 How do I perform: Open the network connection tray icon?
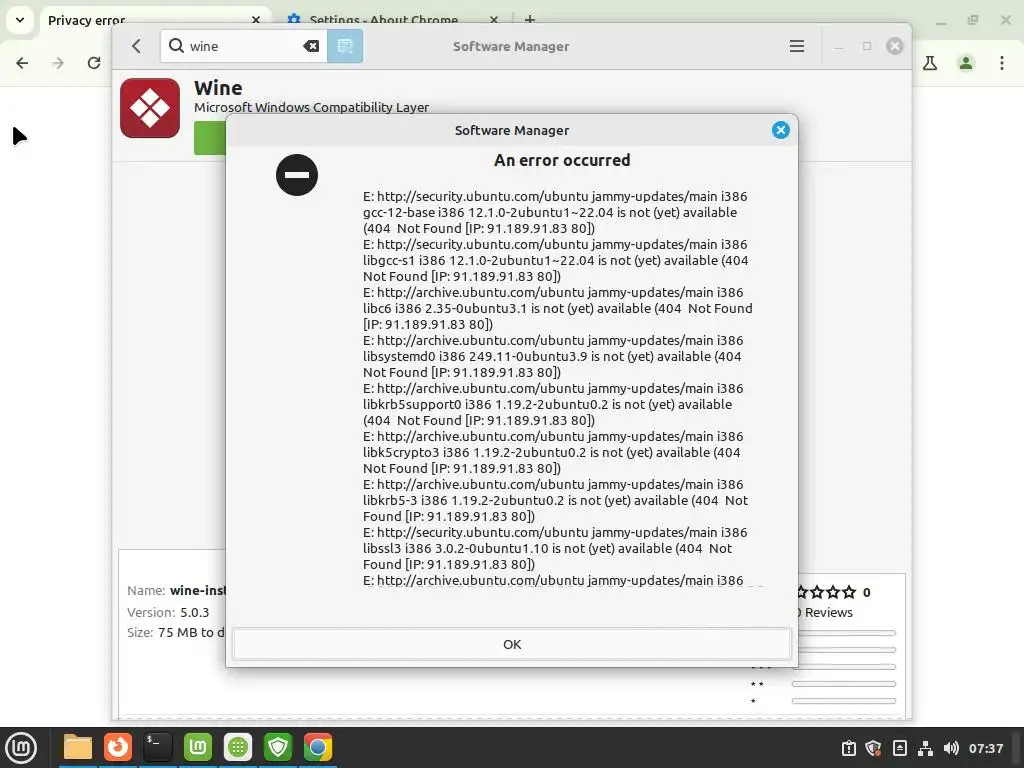[925, 748]
